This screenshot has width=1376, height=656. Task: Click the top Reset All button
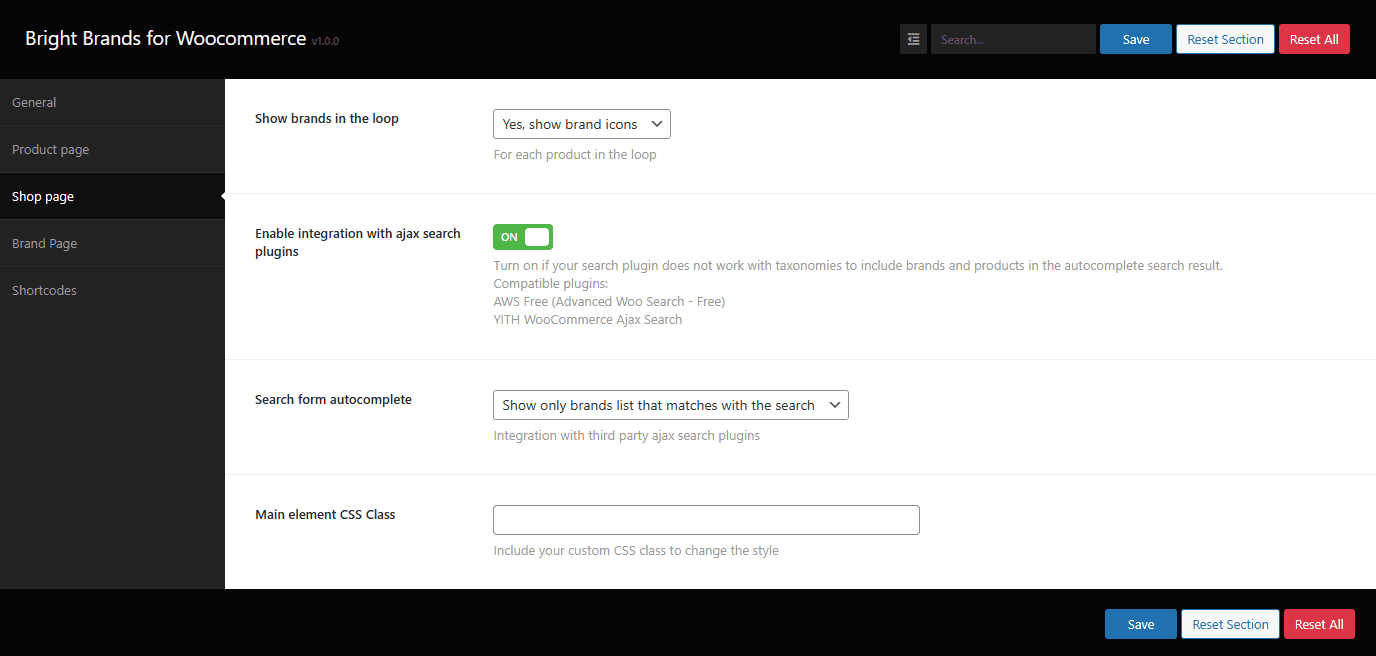[1314, 39]
